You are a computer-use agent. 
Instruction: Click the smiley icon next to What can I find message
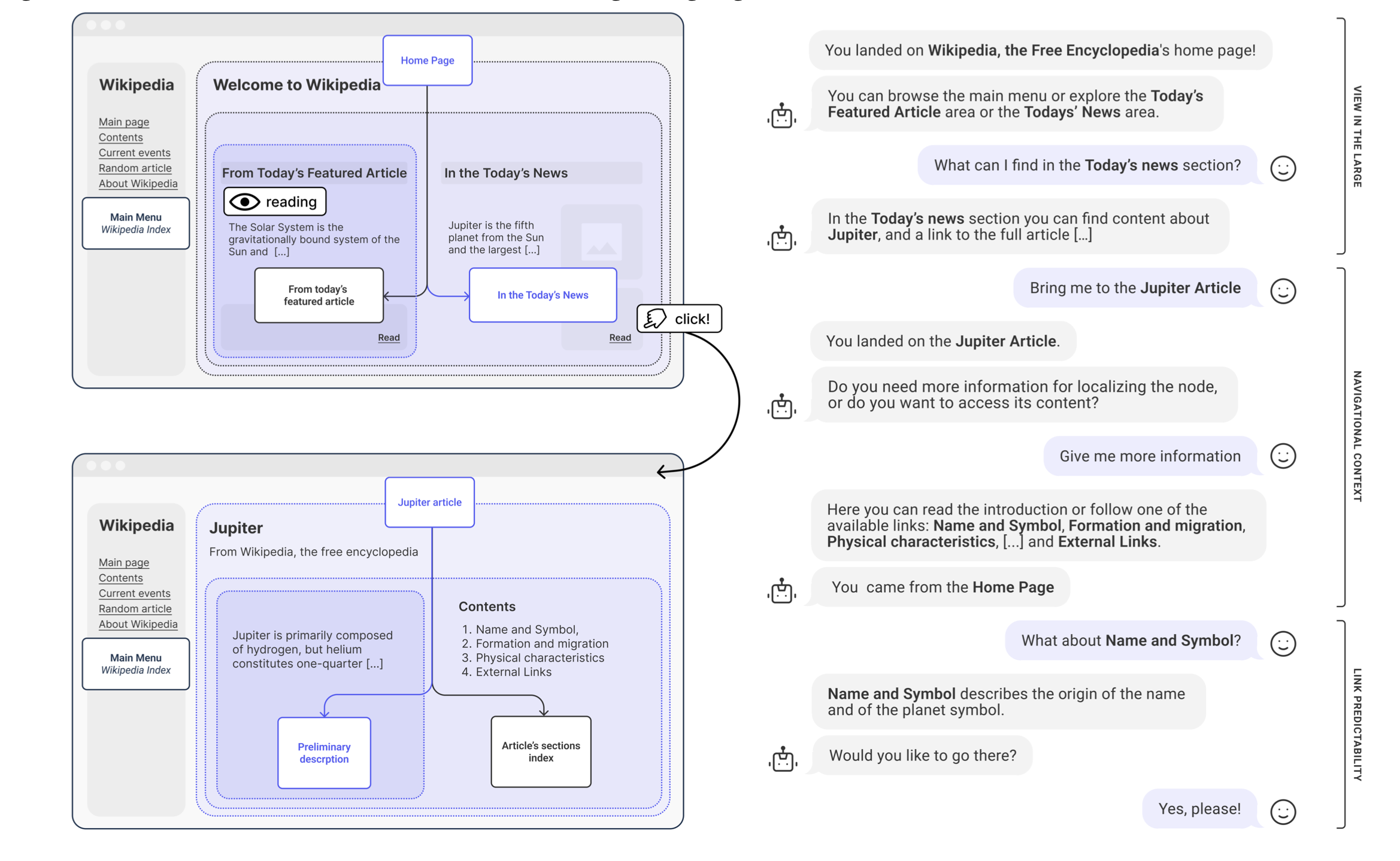1283,168
